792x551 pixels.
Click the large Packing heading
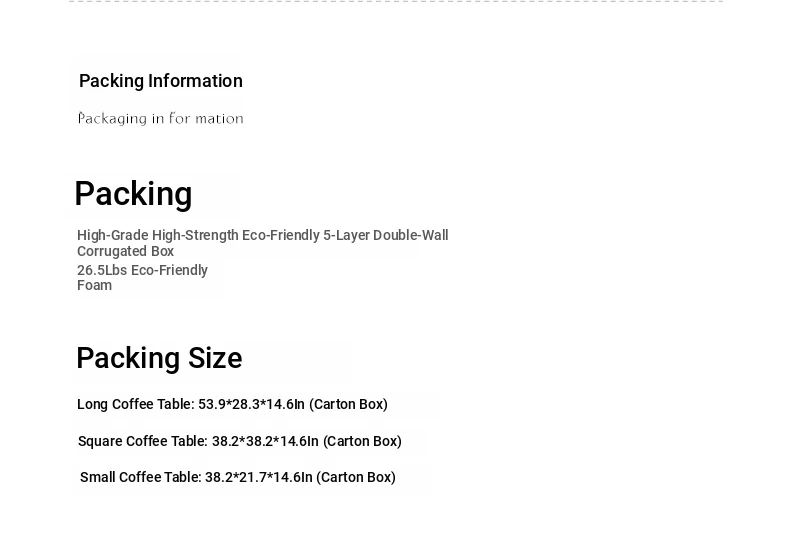tap(133, 194)
